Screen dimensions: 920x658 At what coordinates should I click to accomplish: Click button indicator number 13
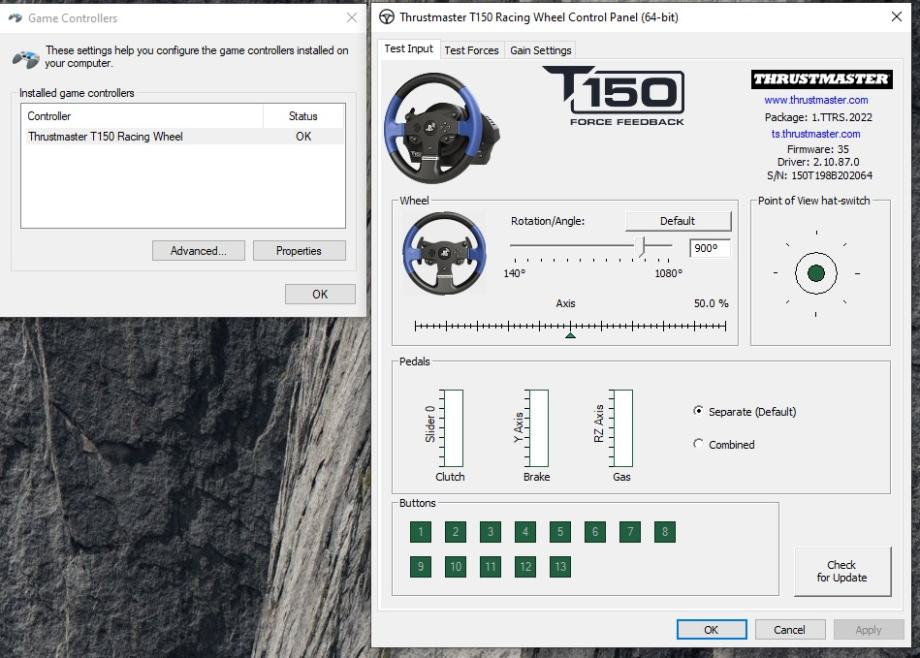[x=560, y=567]
